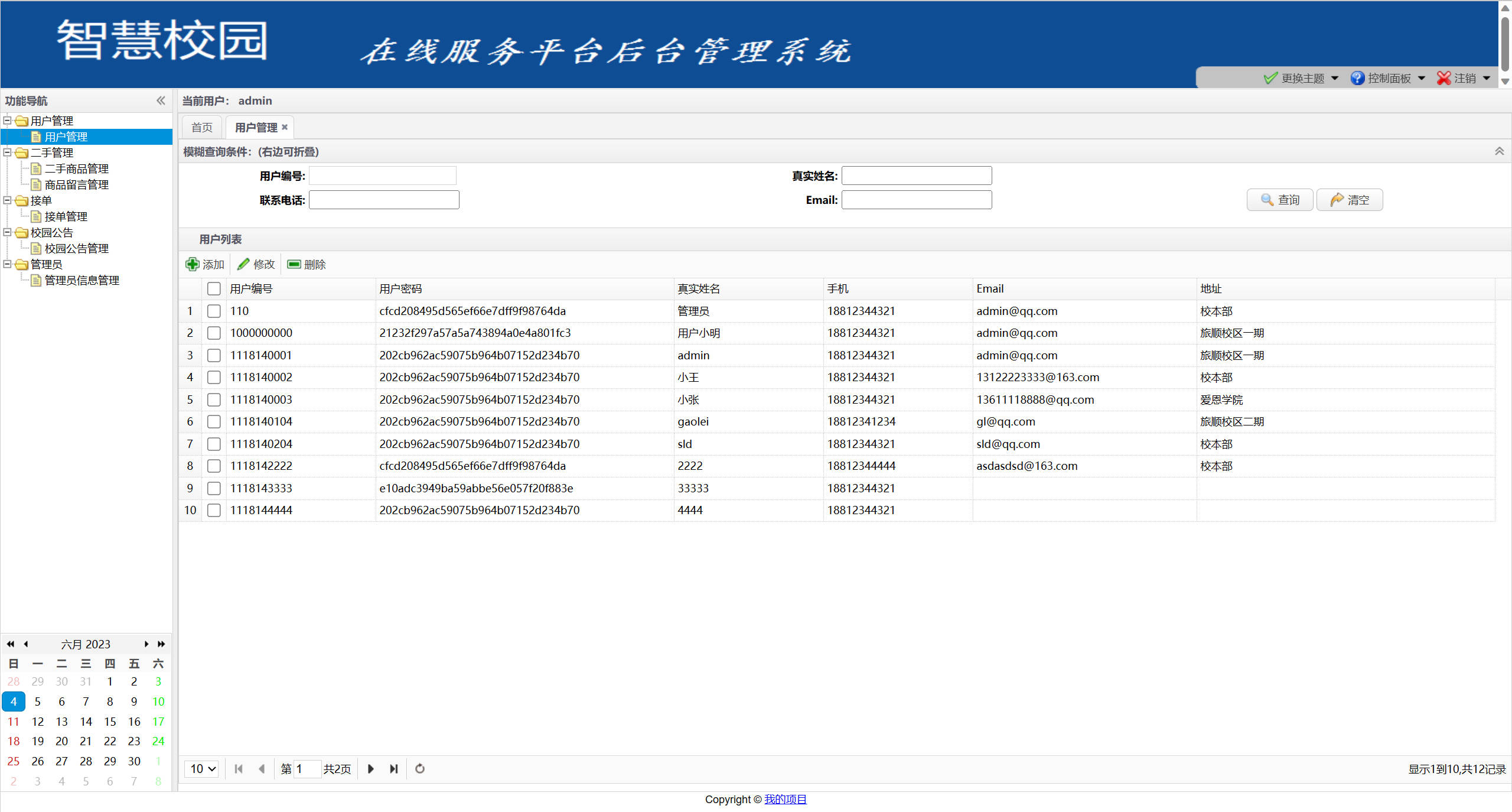Select all users with header checkbox

214,288
